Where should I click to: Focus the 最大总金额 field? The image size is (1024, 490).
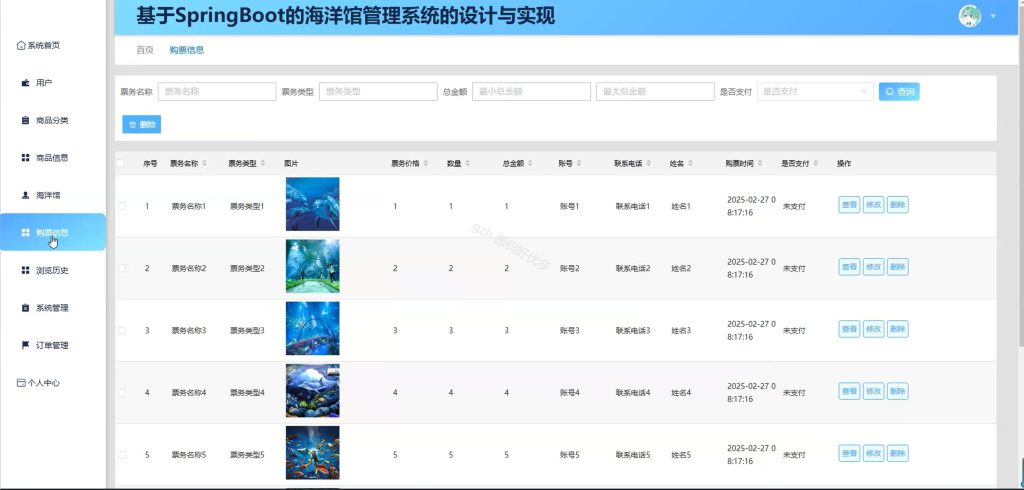coord(655,91)
